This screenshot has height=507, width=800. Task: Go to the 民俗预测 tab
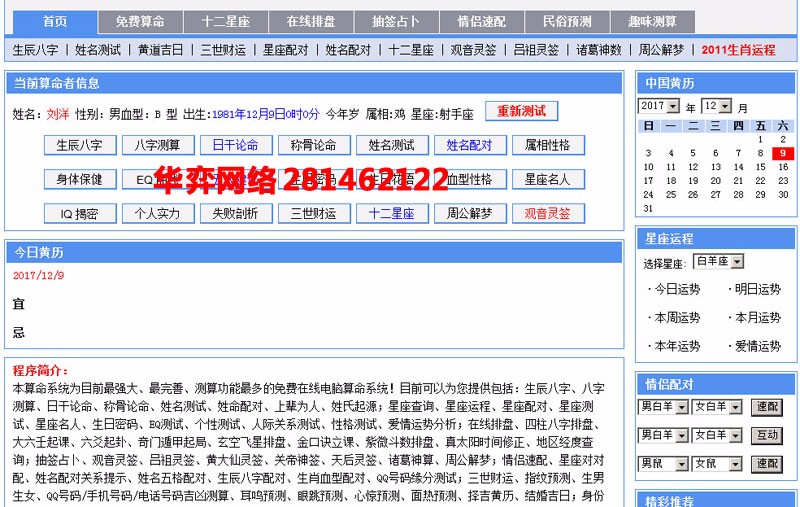[567, 22]
